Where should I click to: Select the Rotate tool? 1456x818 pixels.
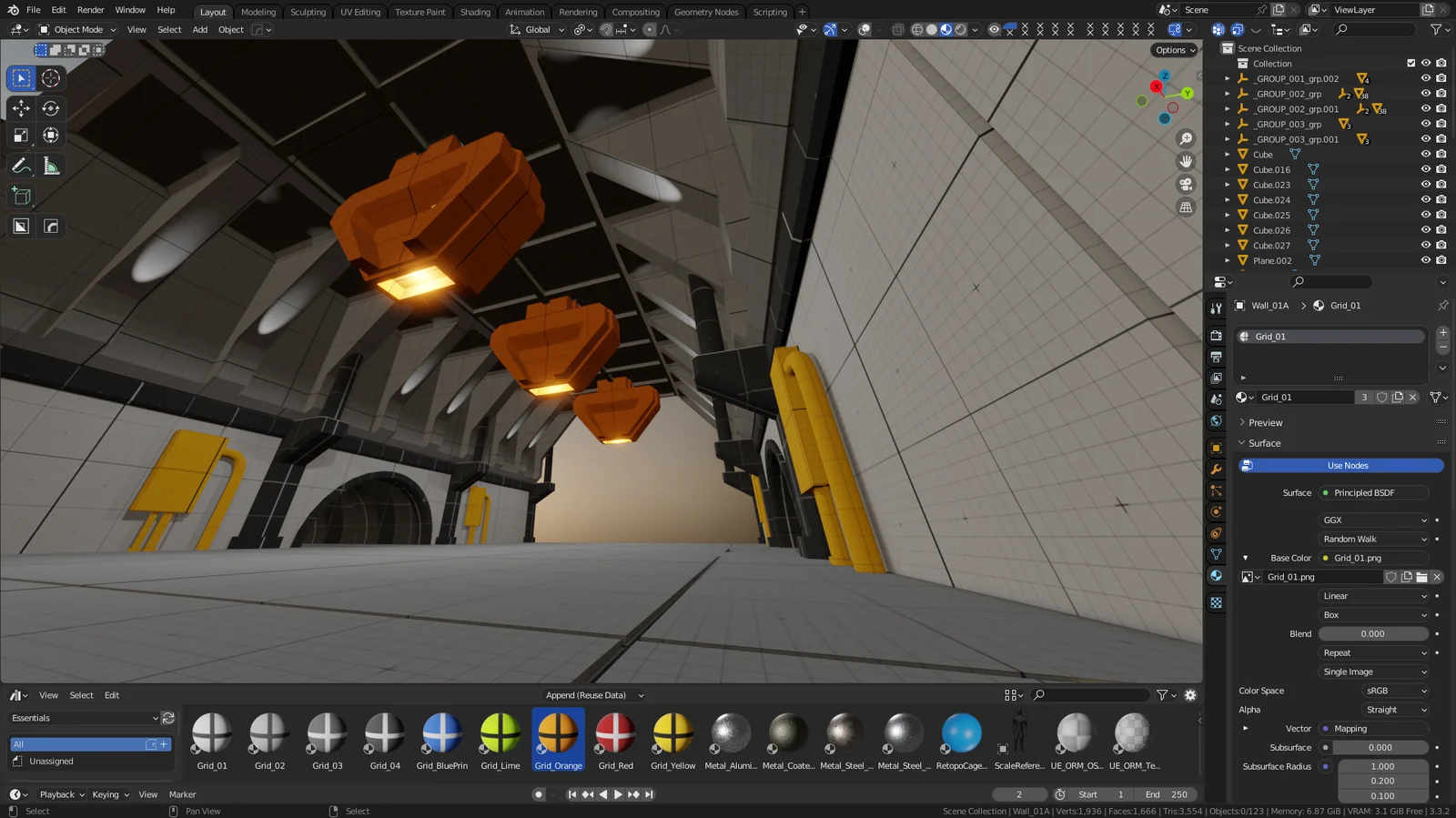tap(51, 108)
